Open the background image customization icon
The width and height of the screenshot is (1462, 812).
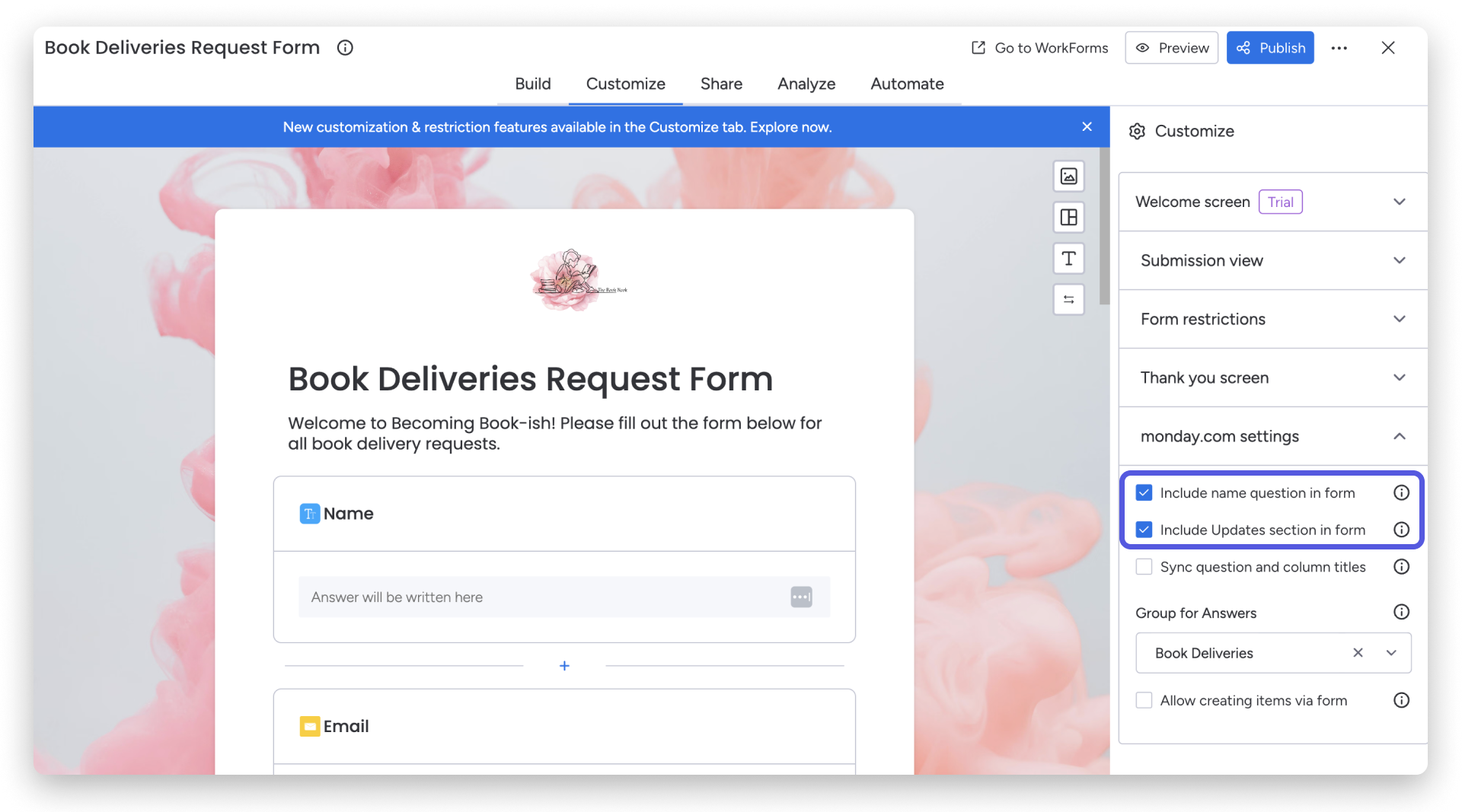(x=1068, y=176)
